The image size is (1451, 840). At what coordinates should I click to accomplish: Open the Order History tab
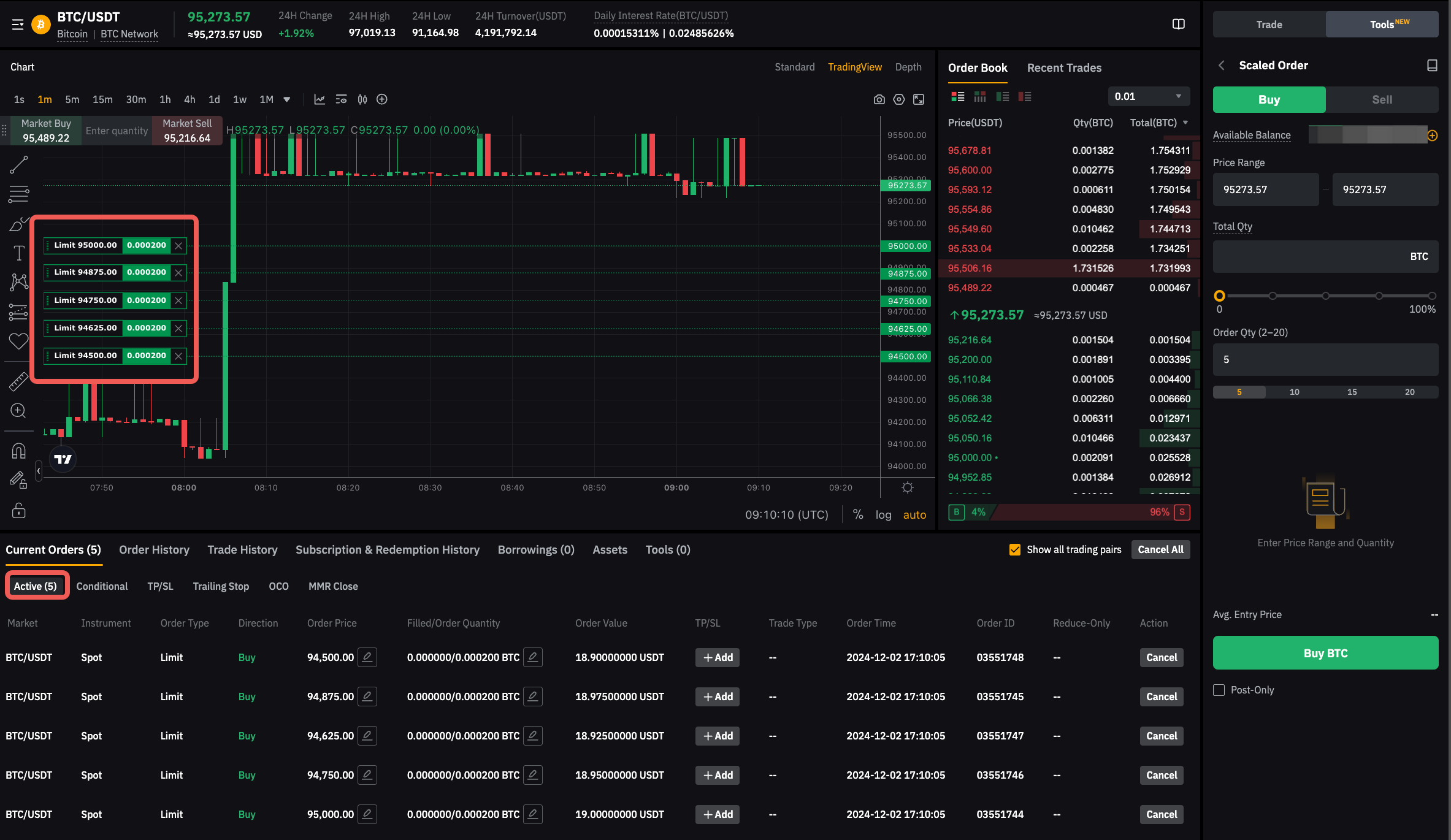pos(154,549)
